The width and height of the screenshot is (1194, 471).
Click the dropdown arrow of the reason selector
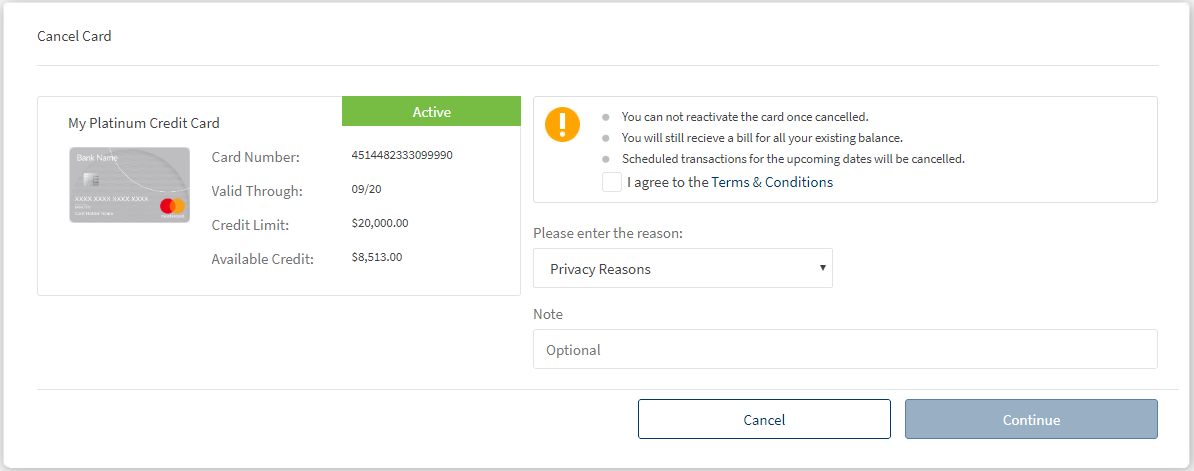tap(822, 268)
